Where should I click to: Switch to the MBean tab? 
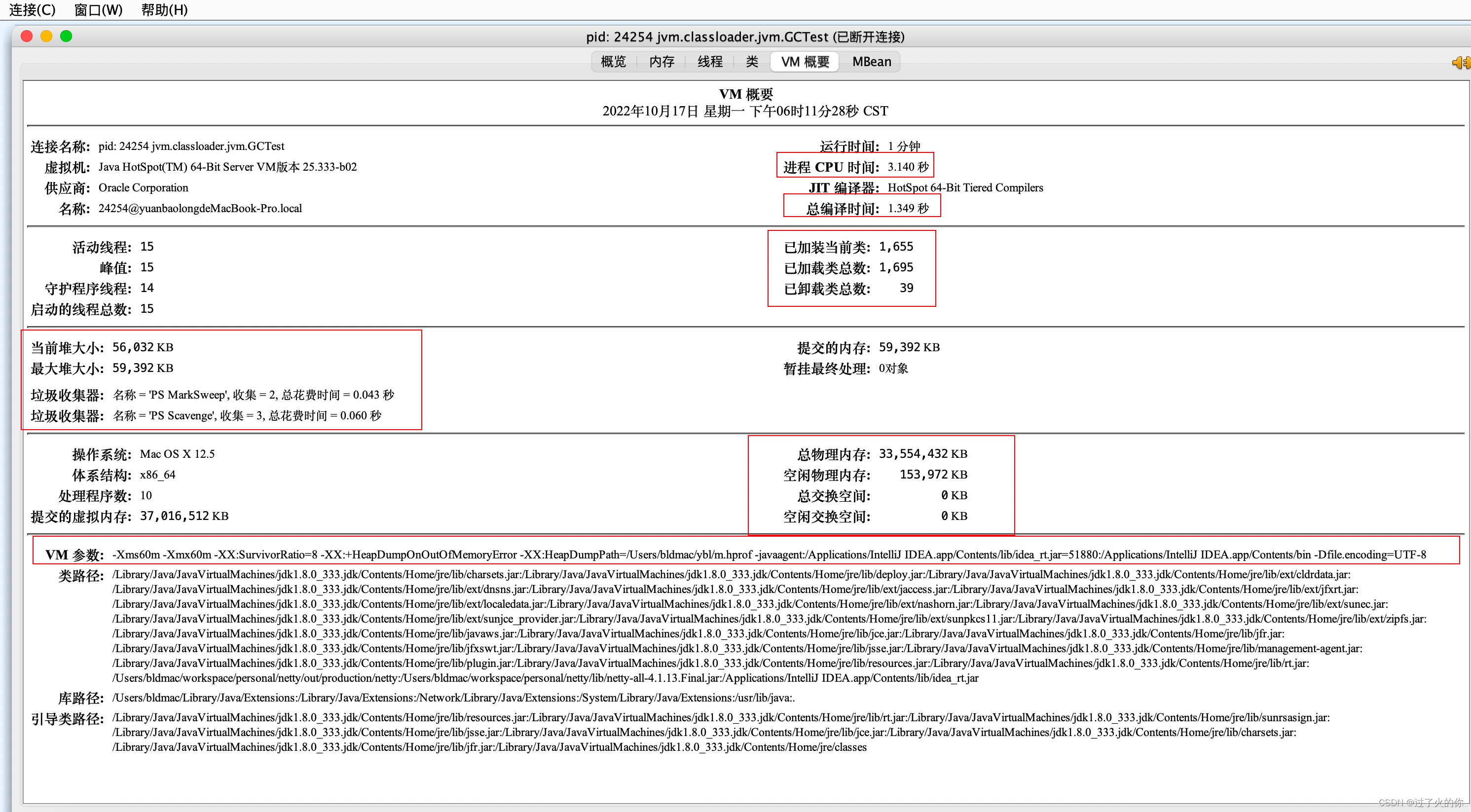point(872,62)
